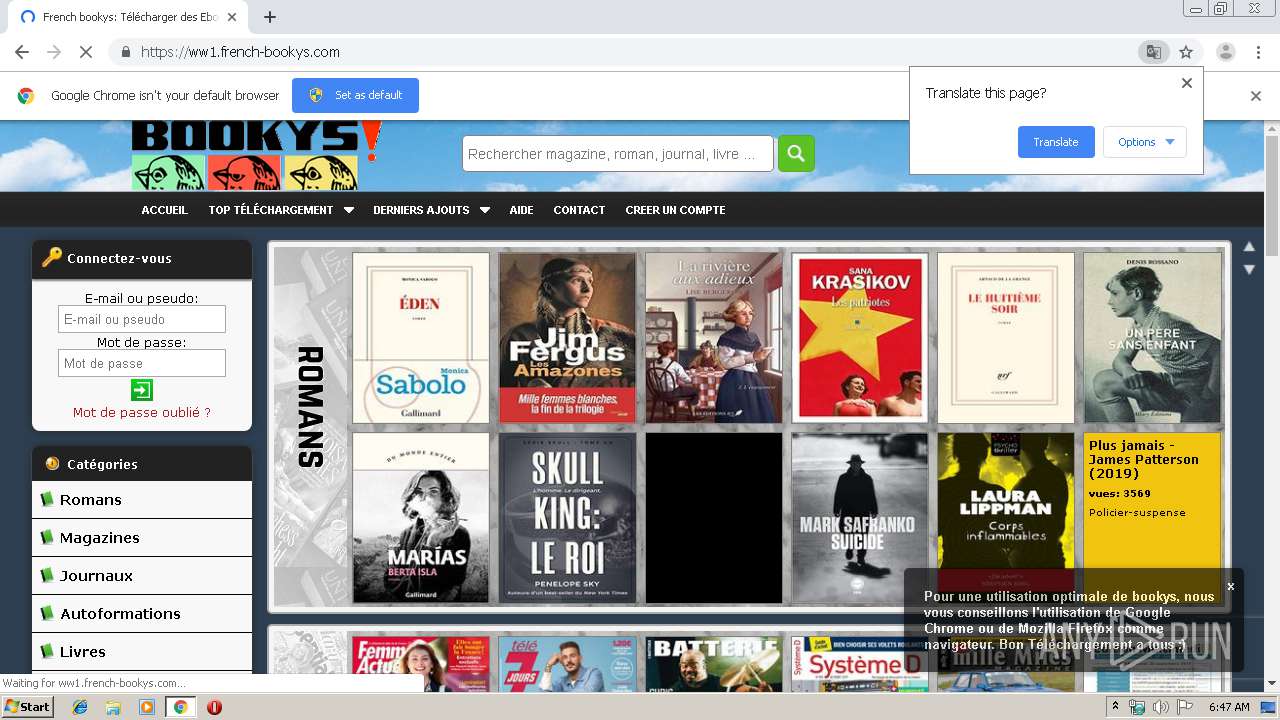1280x720 pixels.
Task: Bookmark this page with the star icon
Action: click(1186, 52)
